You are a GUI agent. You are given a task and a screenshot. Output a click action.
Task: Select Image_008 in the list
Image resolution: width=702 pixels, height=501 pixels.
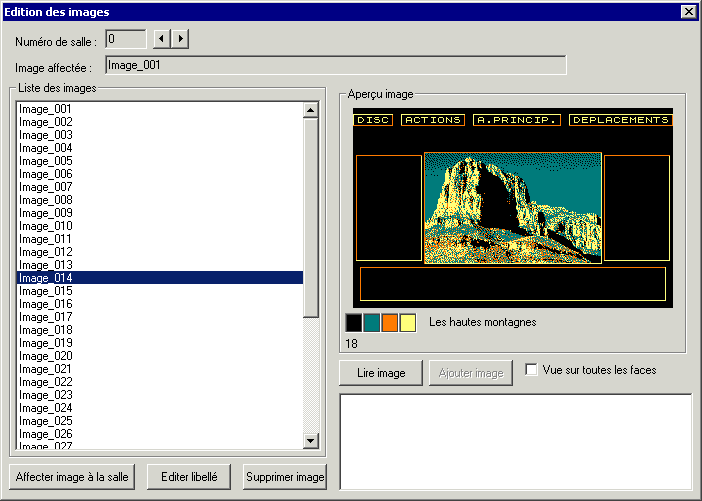tap(160, 200)
